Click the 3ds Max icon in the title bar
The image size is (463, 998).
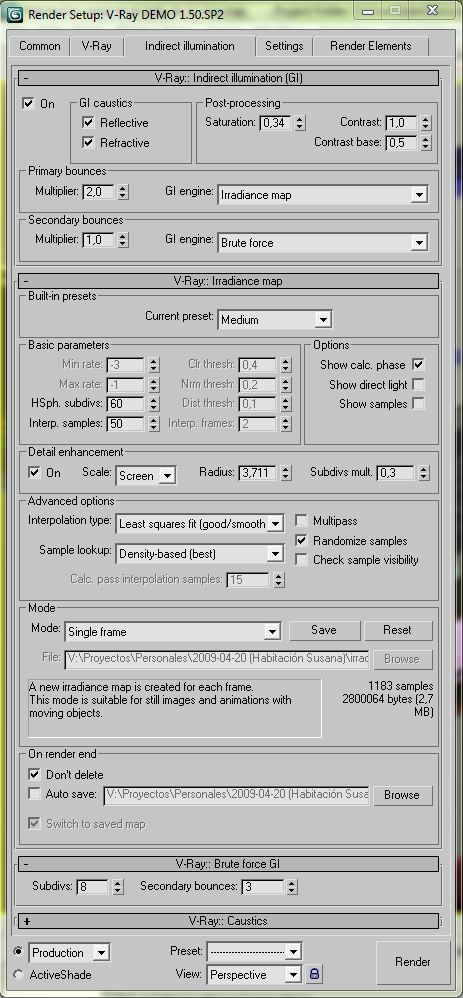tap(15, 14)
